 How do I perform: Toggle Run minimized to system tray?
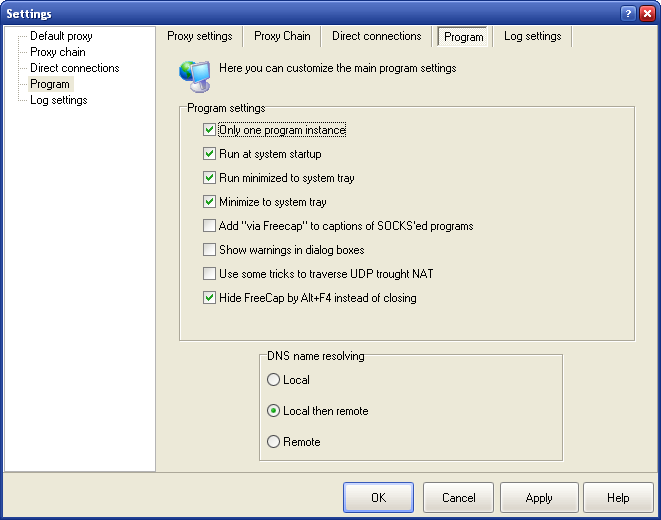209,178
